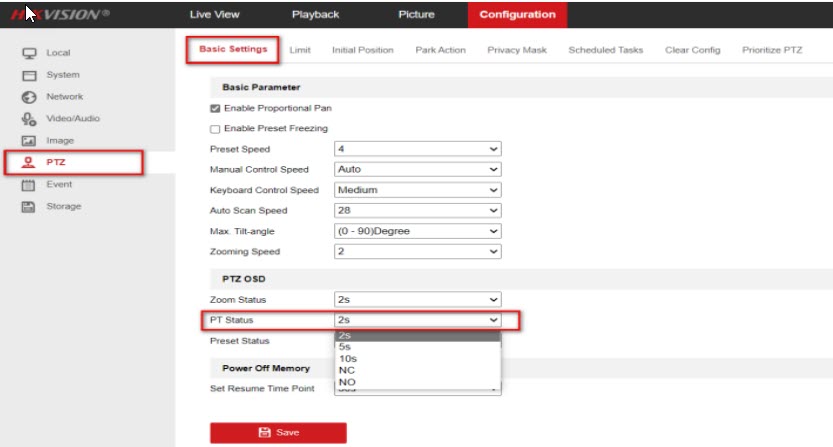Open the Preset Speed dropdown

[x=416, y=149]
